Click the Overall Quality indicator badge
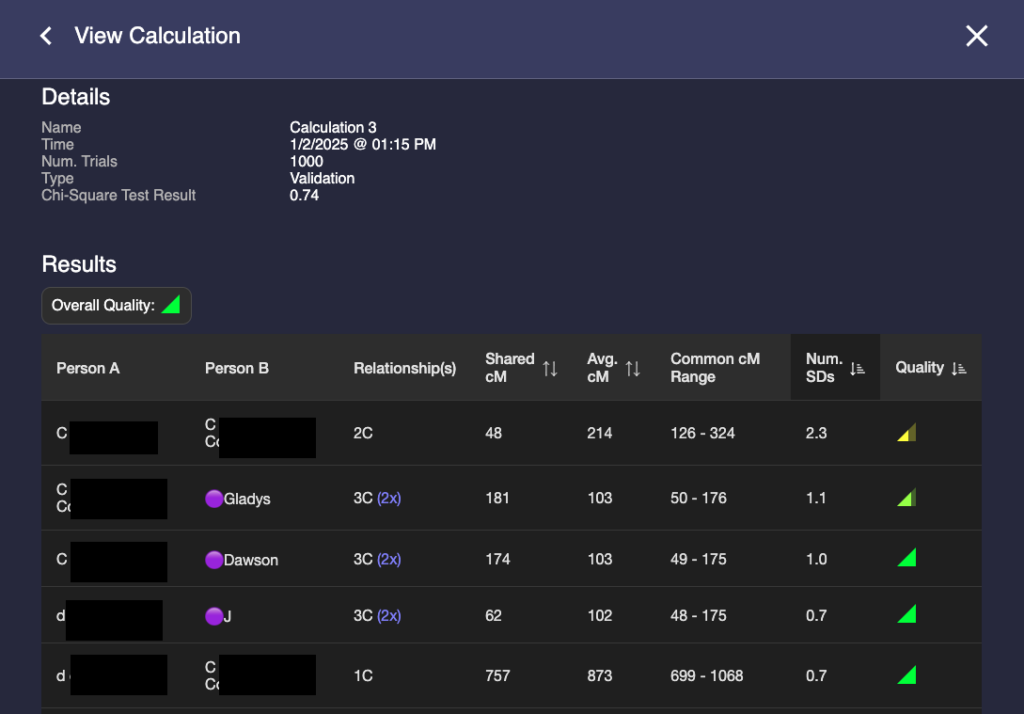 point(116,306)
